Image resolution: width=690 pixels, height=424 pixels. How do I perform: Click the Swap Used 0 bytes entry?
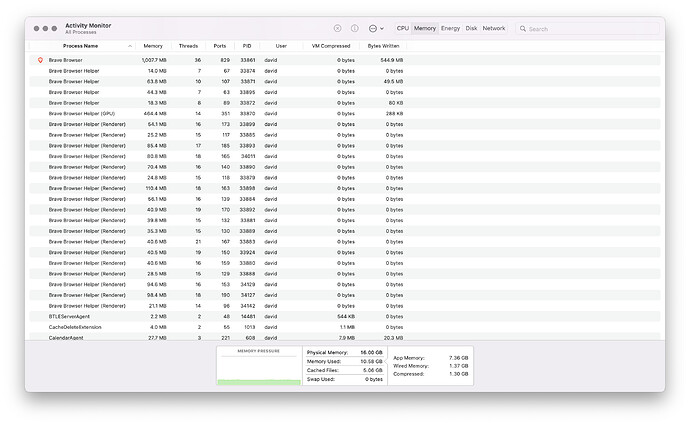point(345,379)
